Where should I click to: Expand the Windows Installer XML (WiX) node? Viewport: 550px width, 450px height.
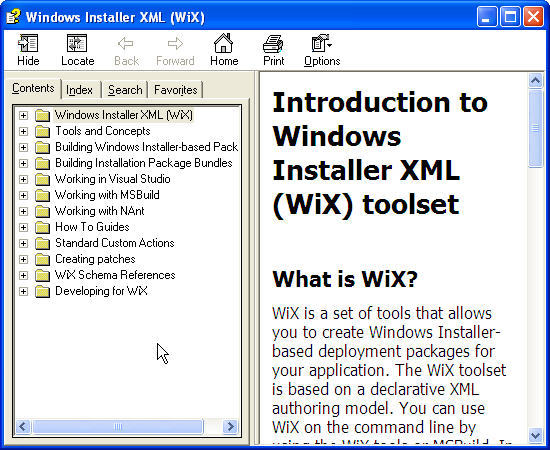[x=23, y=115]
